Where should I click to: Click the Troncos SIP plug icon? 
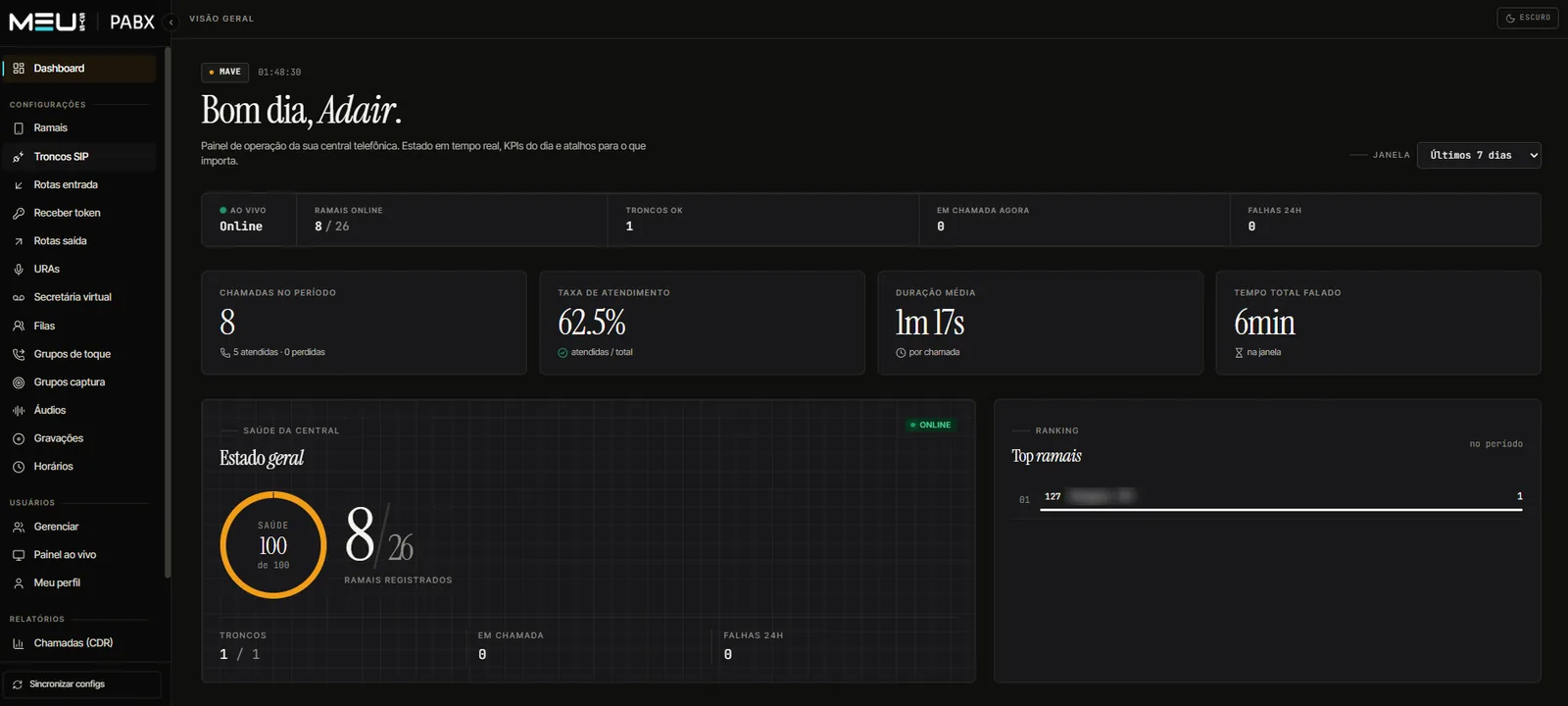[x=19, y=157]
